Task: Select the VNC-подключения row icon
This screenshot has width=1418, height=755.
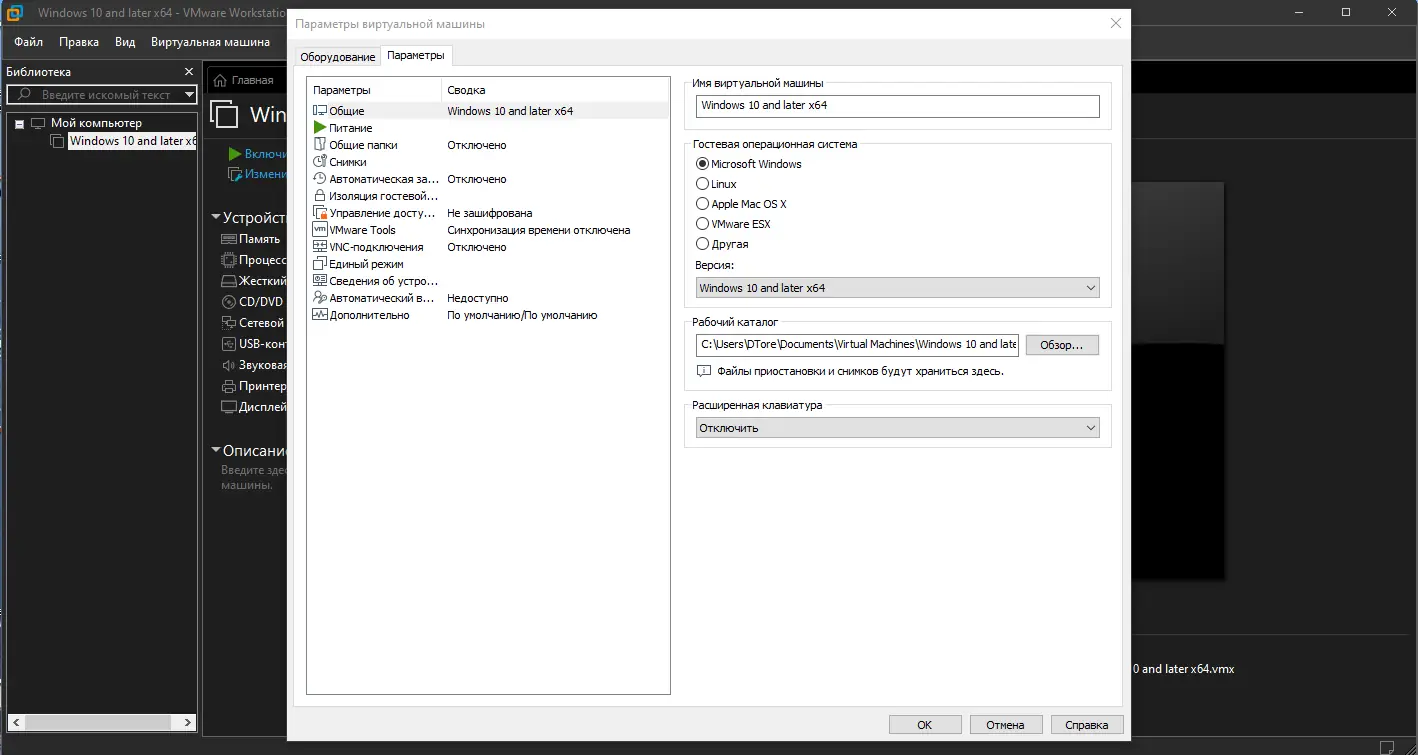Action: [320, 247]
